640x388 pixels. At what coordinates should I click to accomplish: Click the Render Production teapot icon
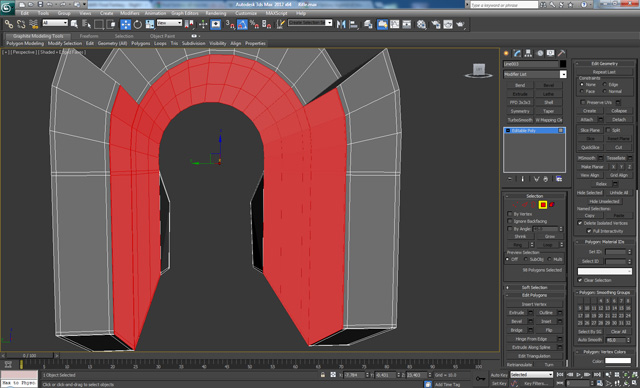coord(460,24)
